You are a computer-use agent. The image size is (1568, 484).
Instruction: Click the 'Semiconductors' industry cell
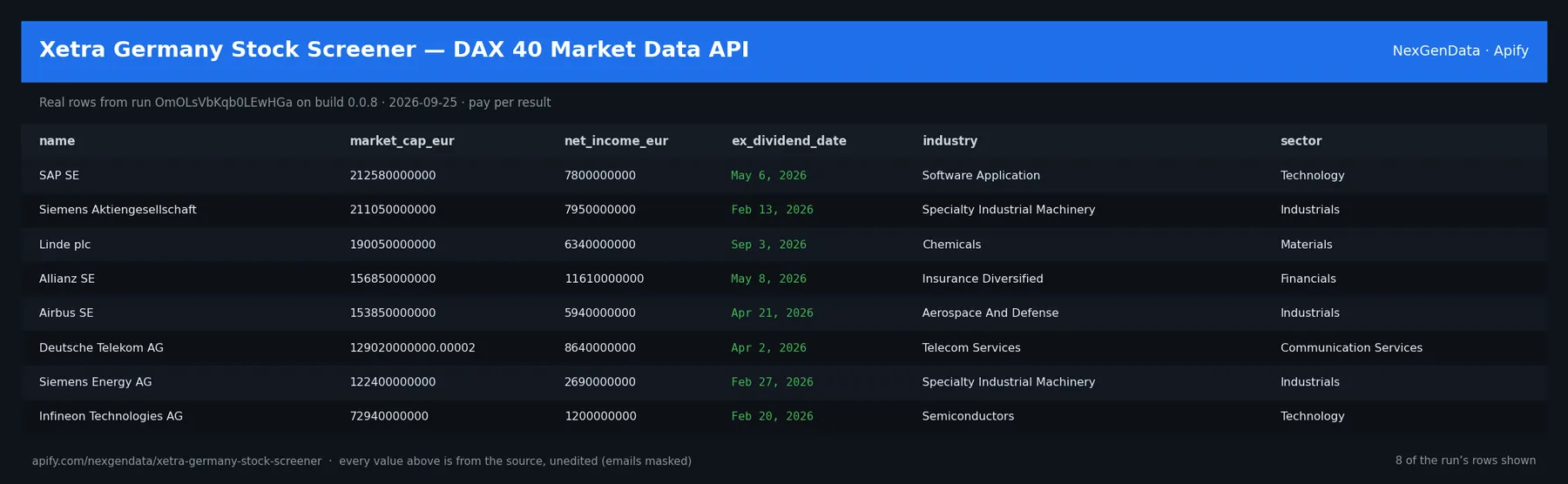point(968,416)
